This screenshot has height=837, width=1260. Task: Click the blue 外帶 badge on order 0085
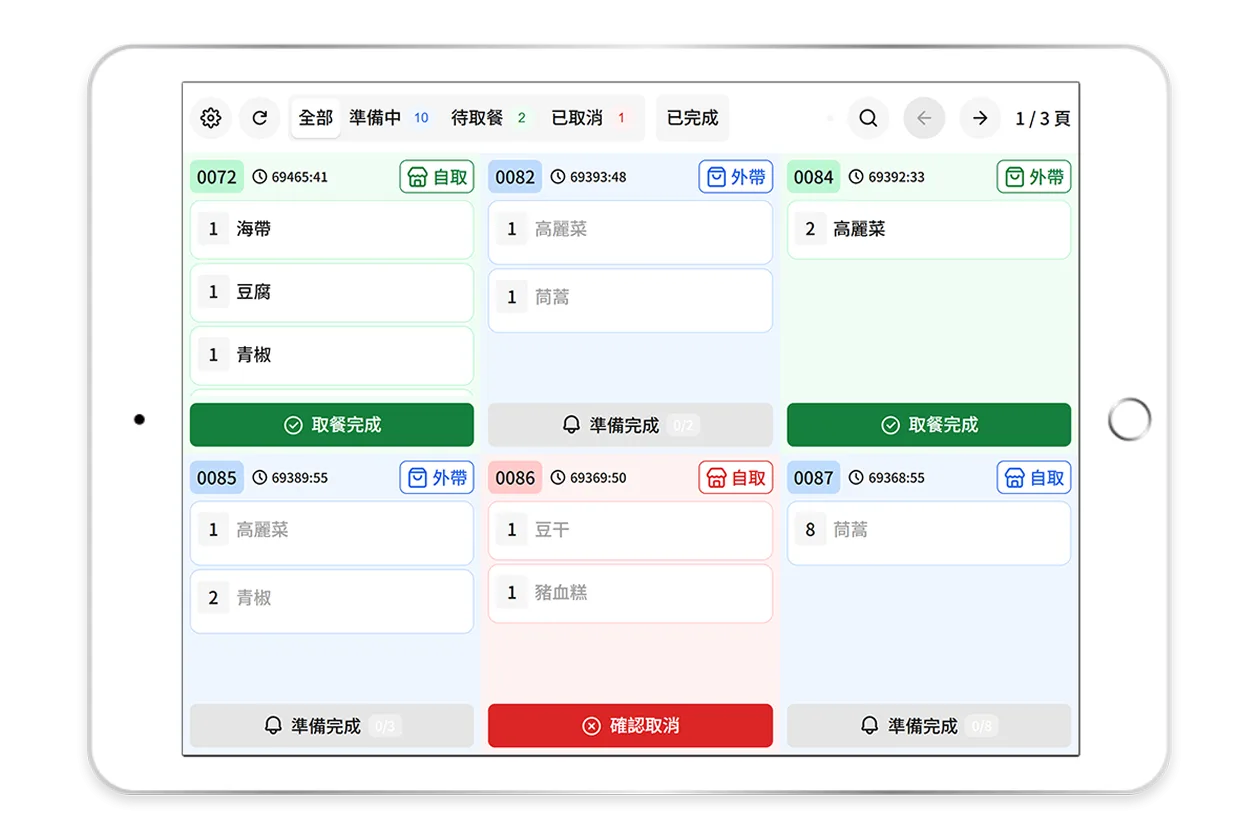click(x=436, y=477)
